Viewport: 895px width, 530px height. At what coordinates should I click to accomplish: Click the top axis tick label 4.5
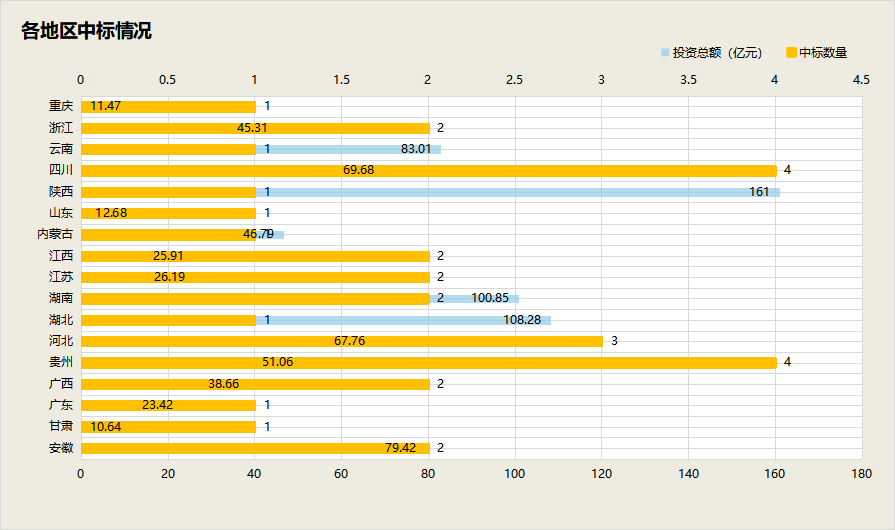click(x=861, y=80)
